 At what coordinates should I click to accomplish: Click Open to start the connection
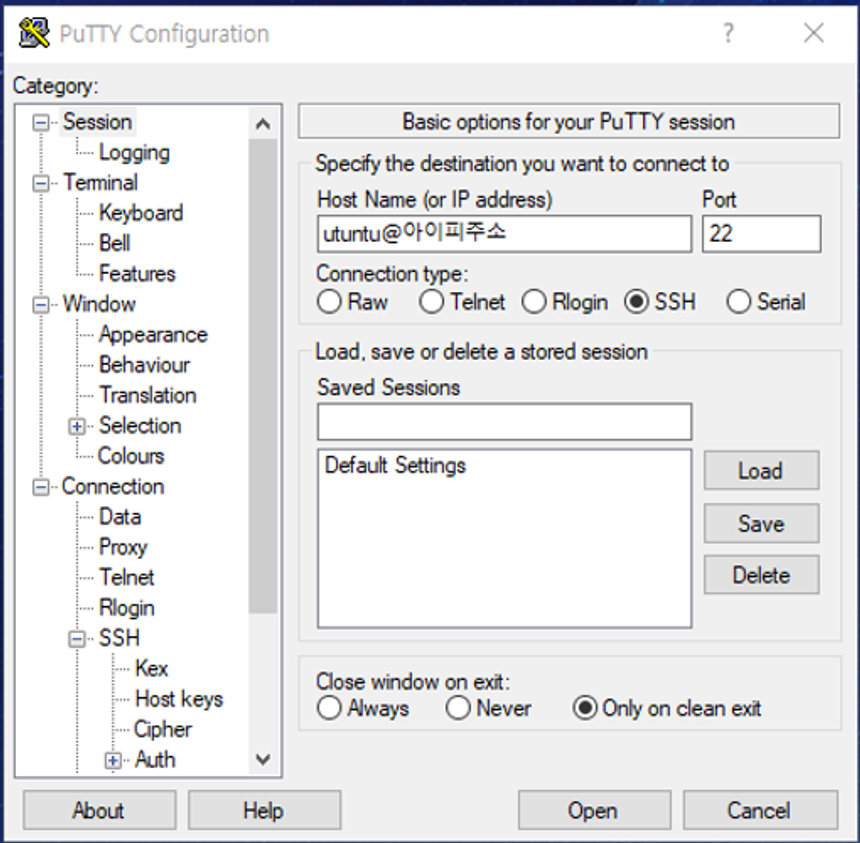(594, 810)
